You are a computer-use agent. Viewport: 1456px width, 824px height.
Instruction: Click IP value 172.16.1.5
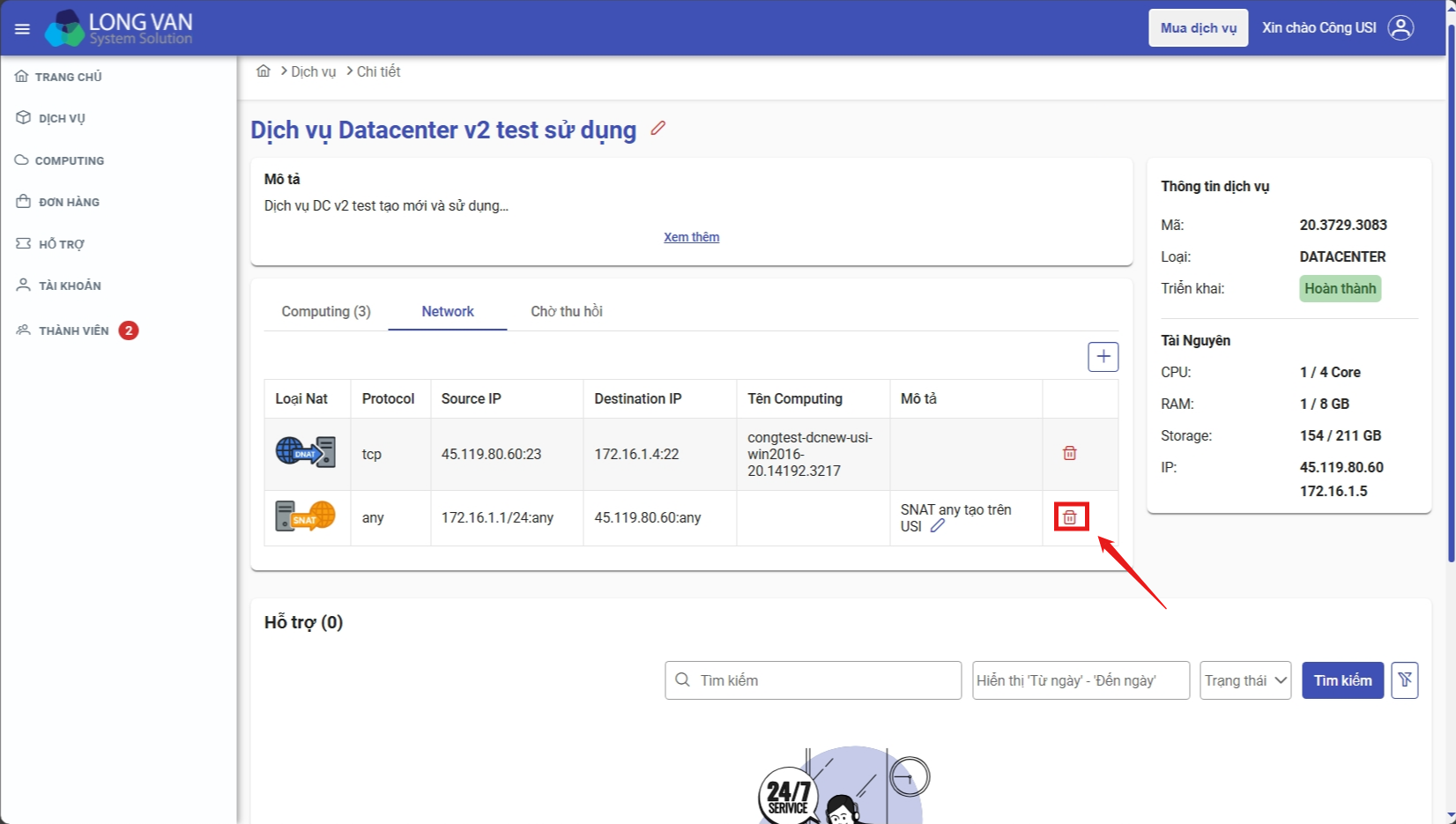coord(1333,491)
